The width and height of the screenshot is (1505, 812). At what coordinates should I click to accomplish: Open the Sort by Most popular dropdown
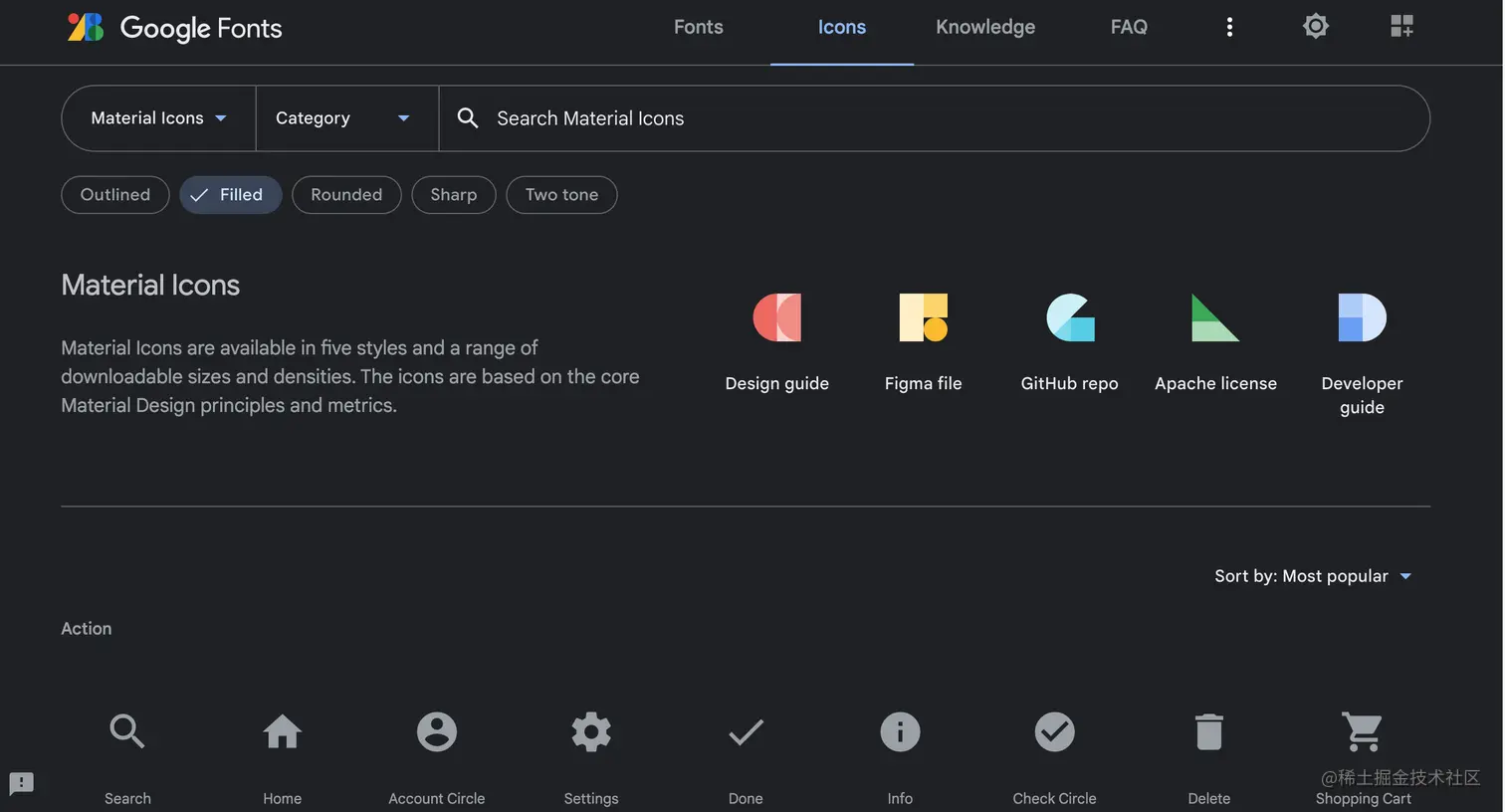coord(1314,576)
